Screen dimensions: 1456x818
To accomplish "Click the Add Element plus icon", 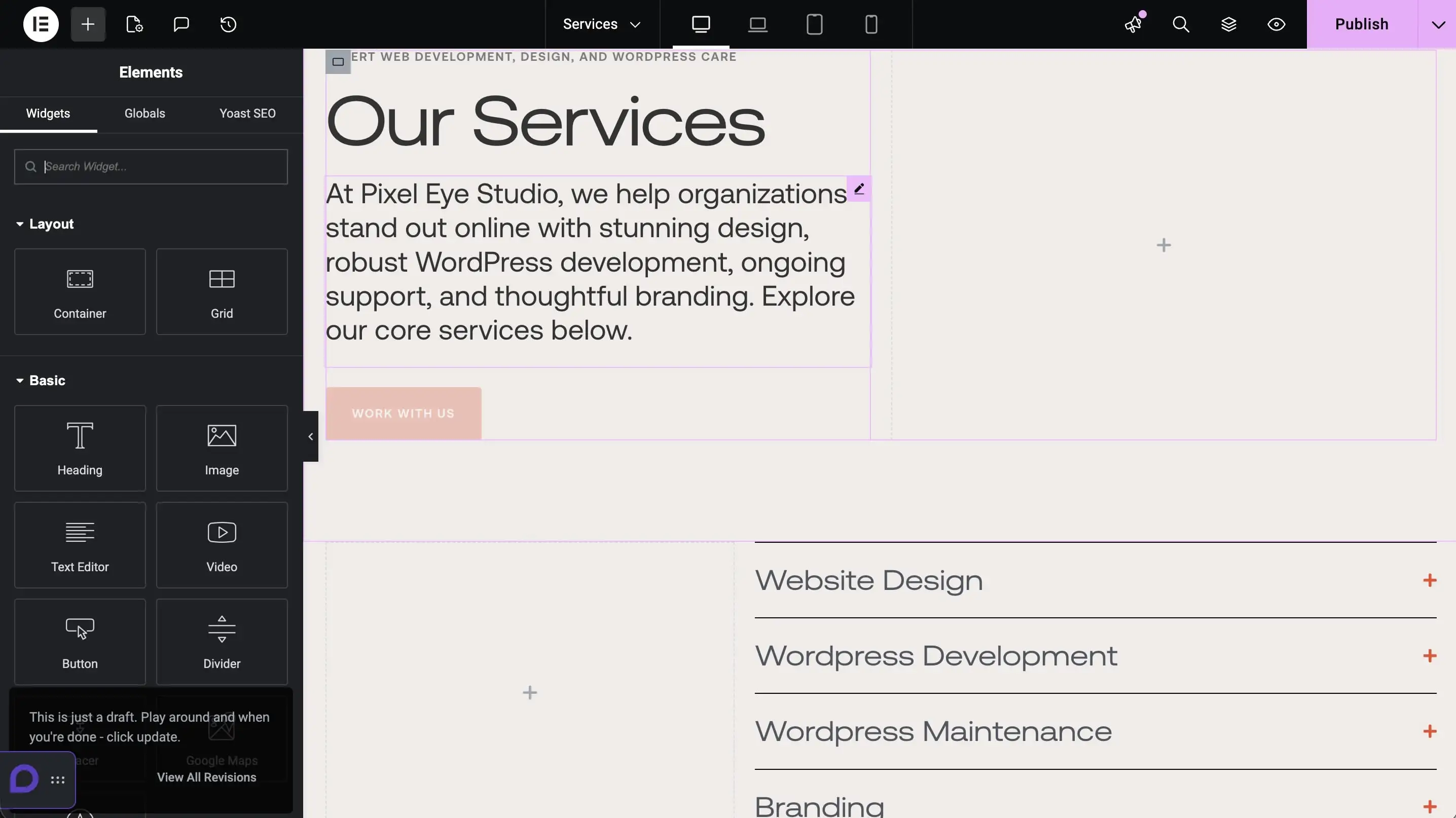I will click(88, 24).
